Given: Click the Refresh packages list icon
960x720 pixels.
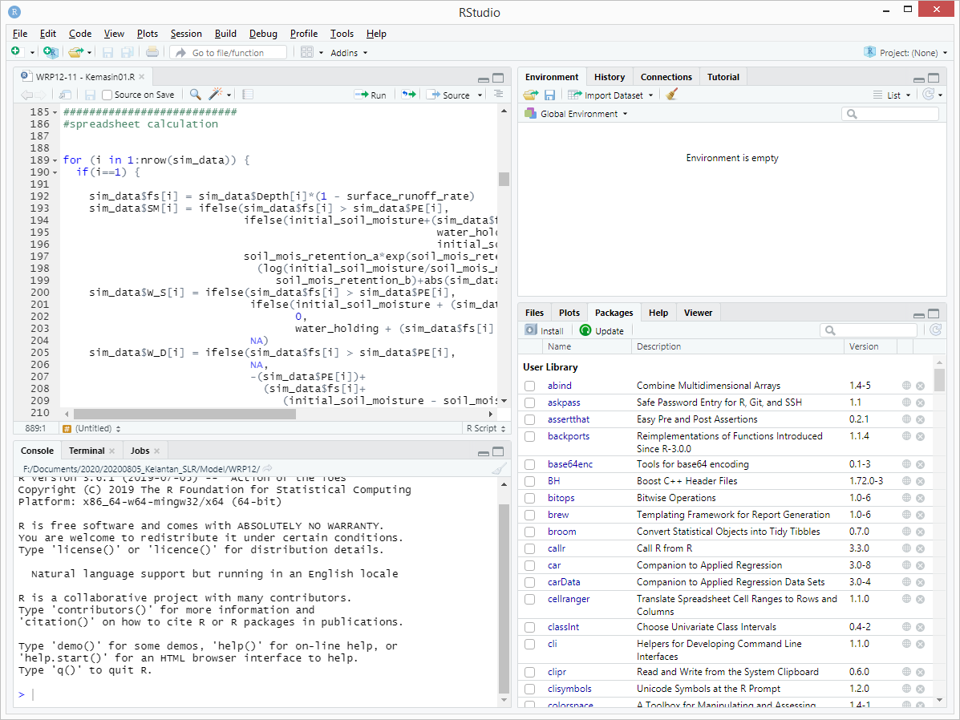Looking at the screenshot, I should (936, 330).
